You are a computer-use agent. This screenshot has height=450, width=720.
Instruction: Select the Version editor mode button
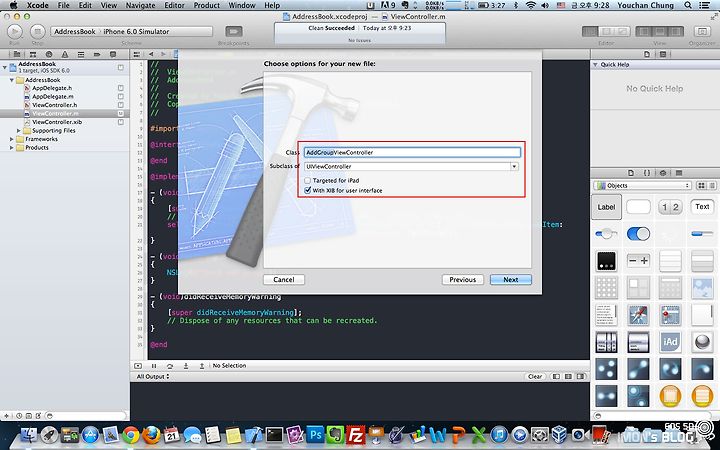click(622, 31)
